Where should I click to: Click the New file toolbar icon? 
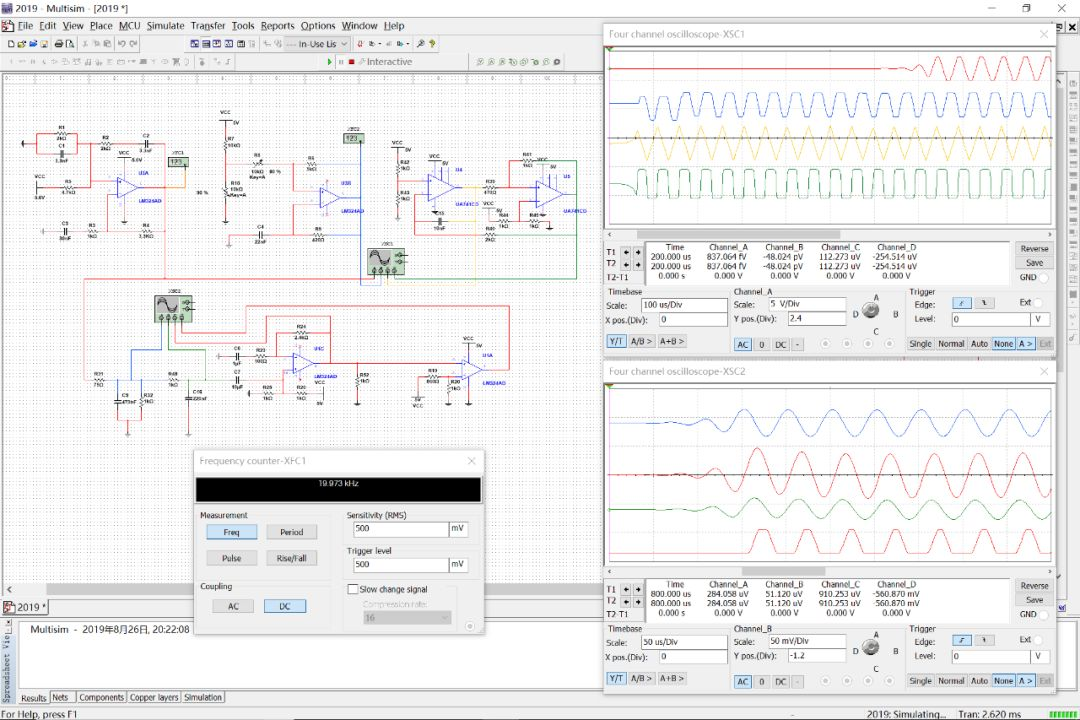pos(10,44)
